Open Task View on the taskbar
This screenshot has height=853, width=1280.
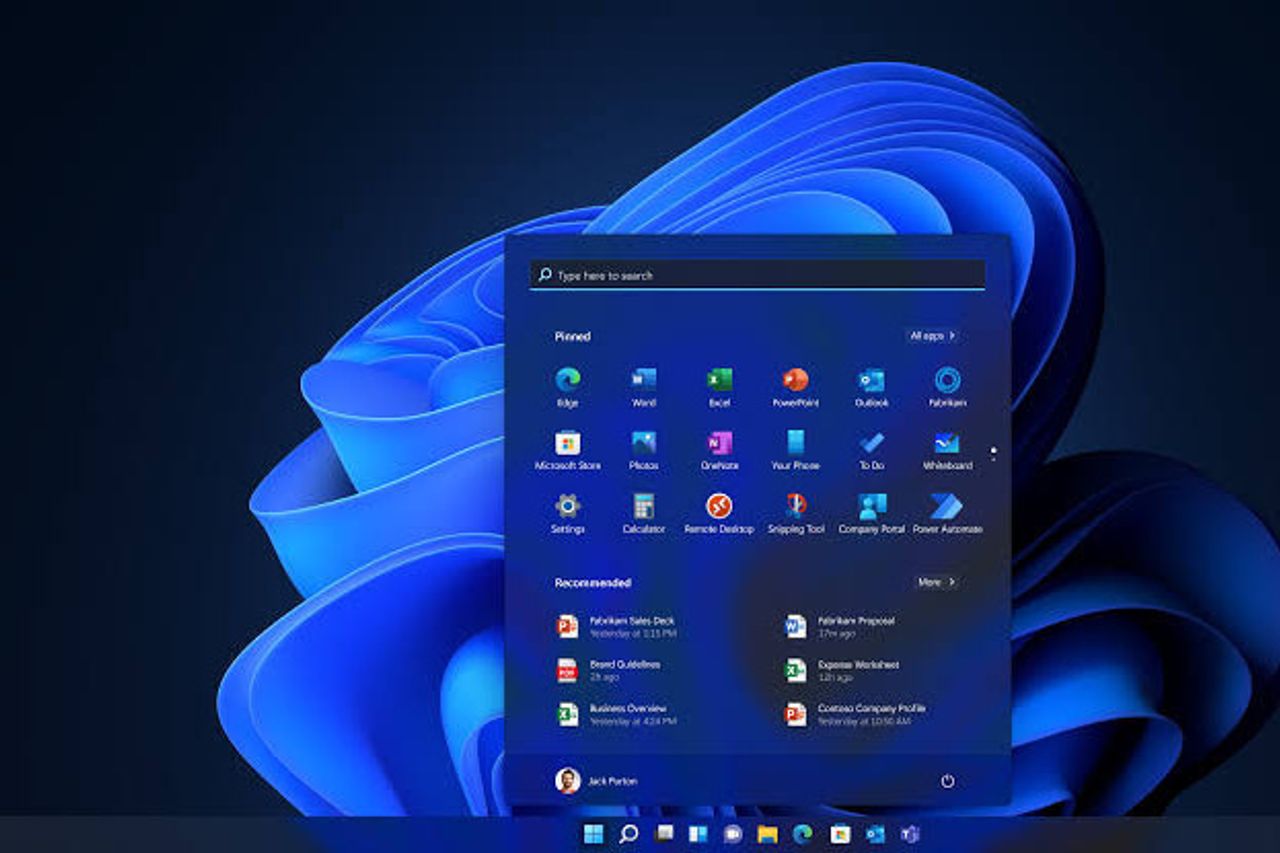click(x=664, y=834)
